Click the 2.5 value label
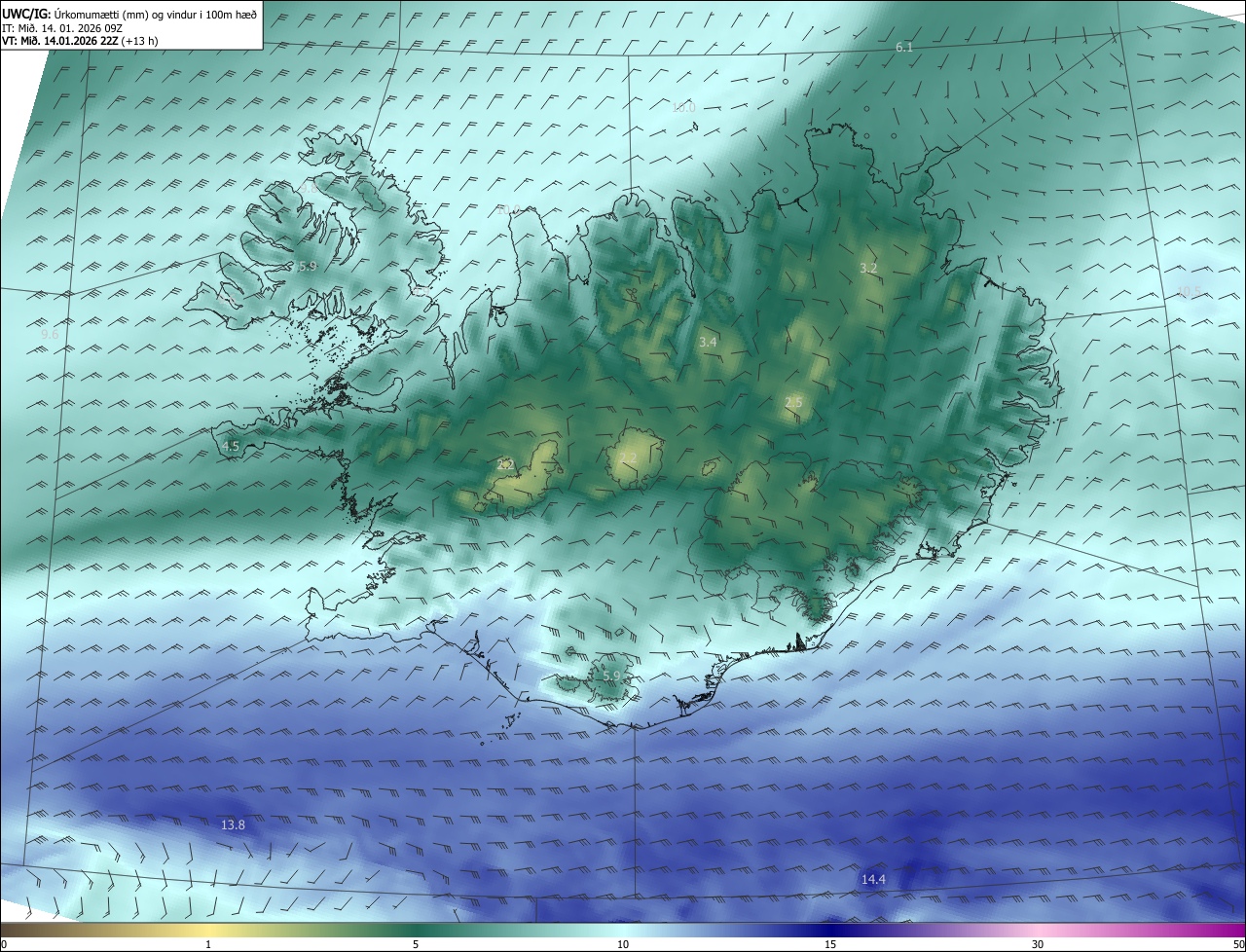Viewport: 1246px width, 952px height. click(x=793, y=403)
